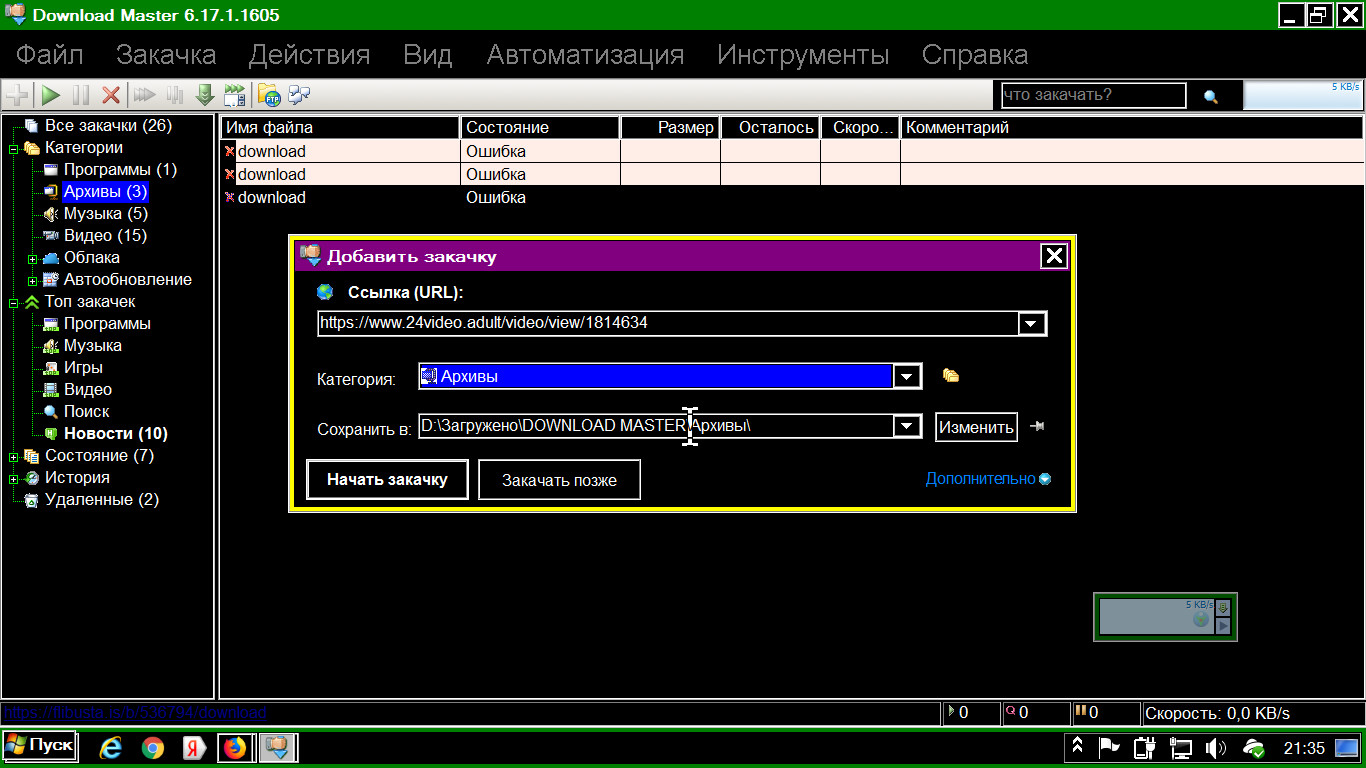Click the Начать закачку button
The image size is (1366, 768).
coord(387,479)
